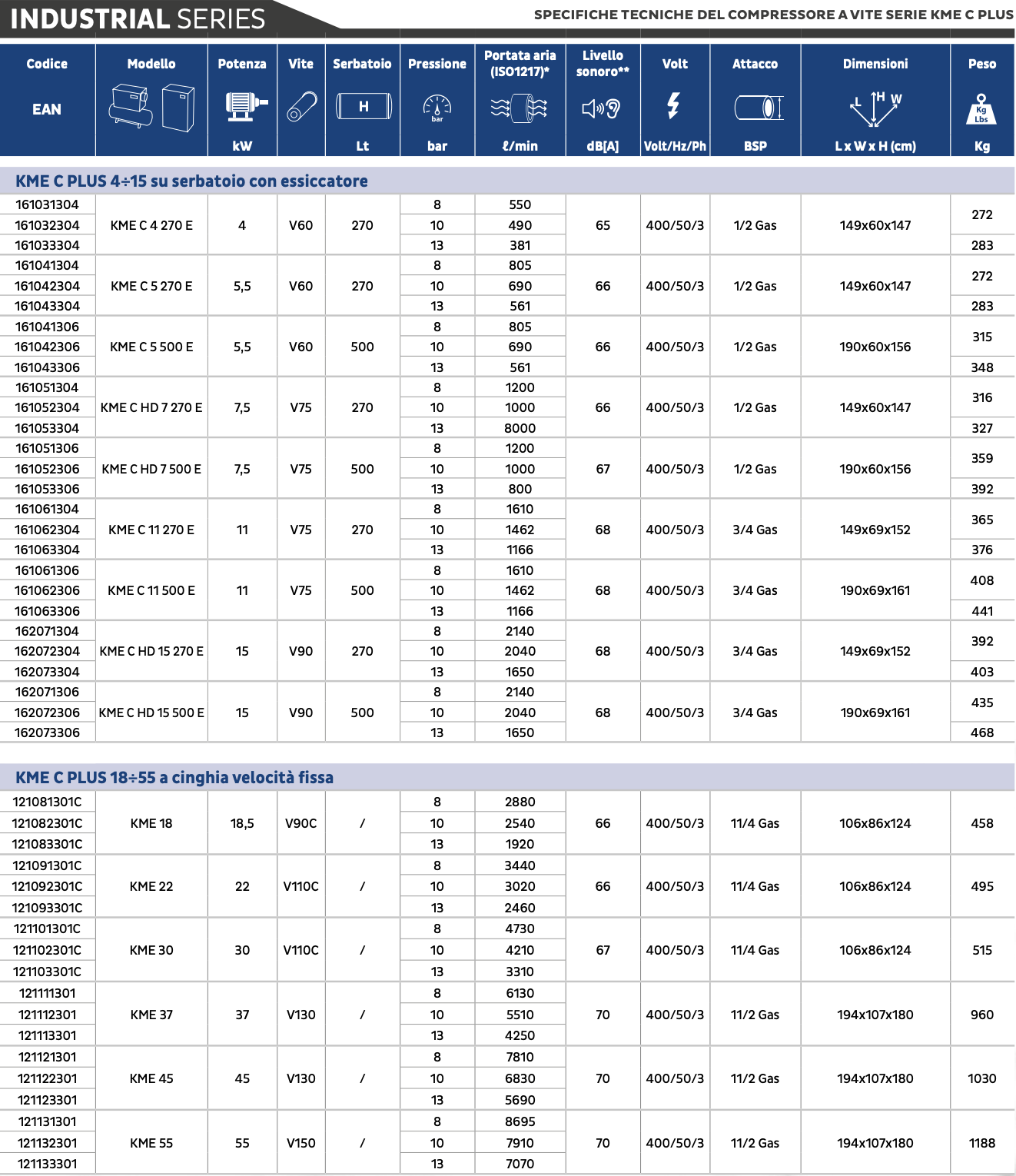Click the KME C PLUS 18÷55 section heading
This screenshot has width=1016, height=1176.
pyautogui.click(x=174, y=777)
